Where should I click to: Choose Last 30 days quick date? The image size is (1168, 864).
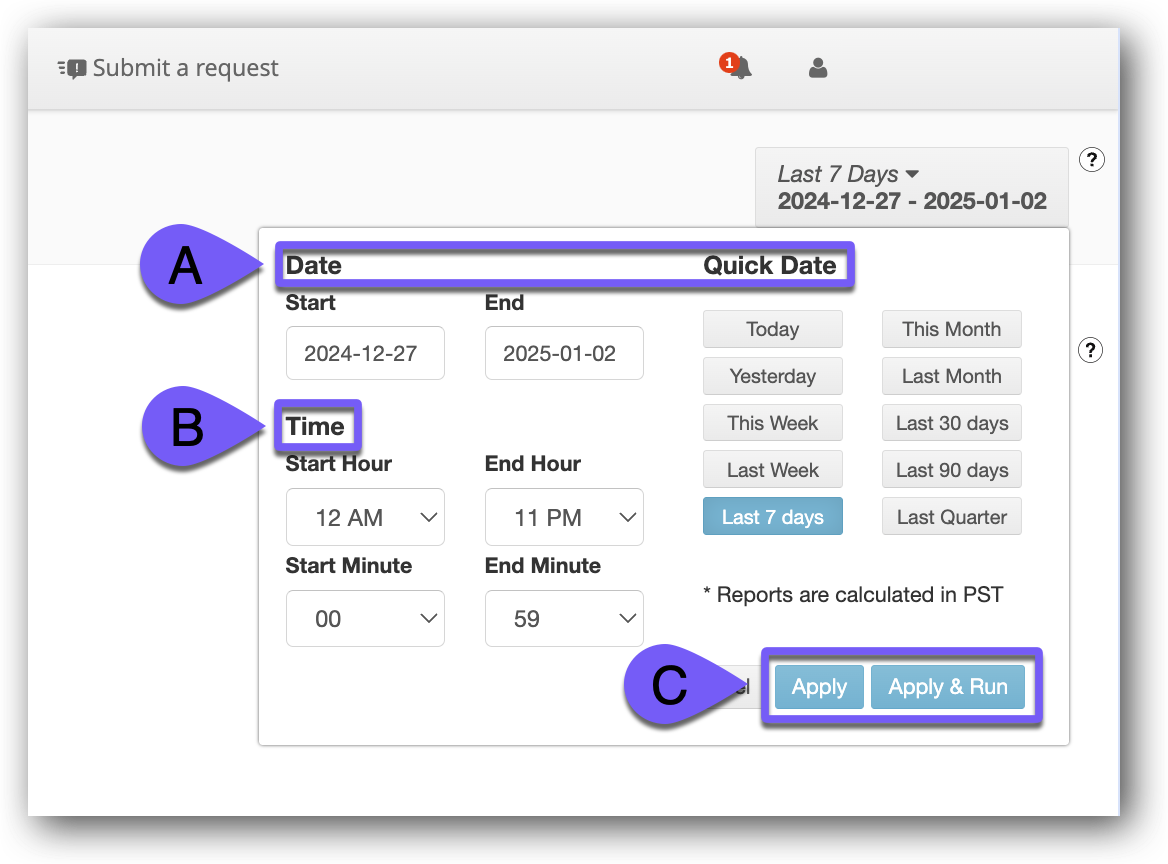point(951,423)
